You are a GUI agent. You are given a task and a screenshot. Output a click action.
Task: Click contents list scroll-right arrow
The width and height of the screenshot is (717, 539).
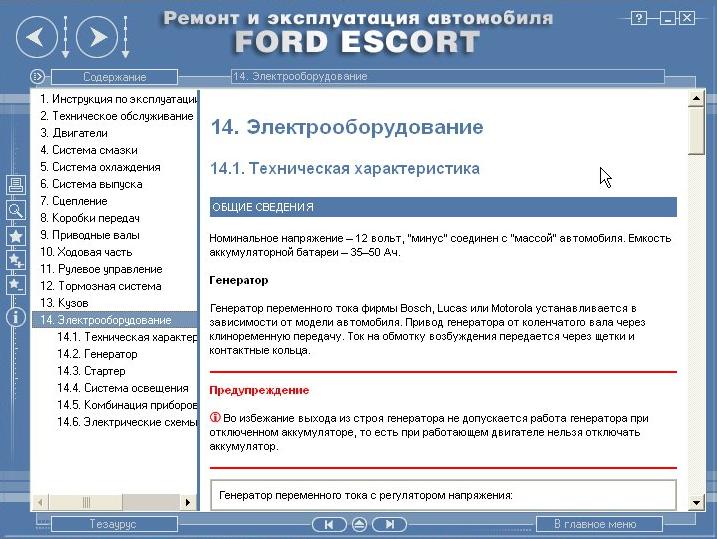pos(188,502)
